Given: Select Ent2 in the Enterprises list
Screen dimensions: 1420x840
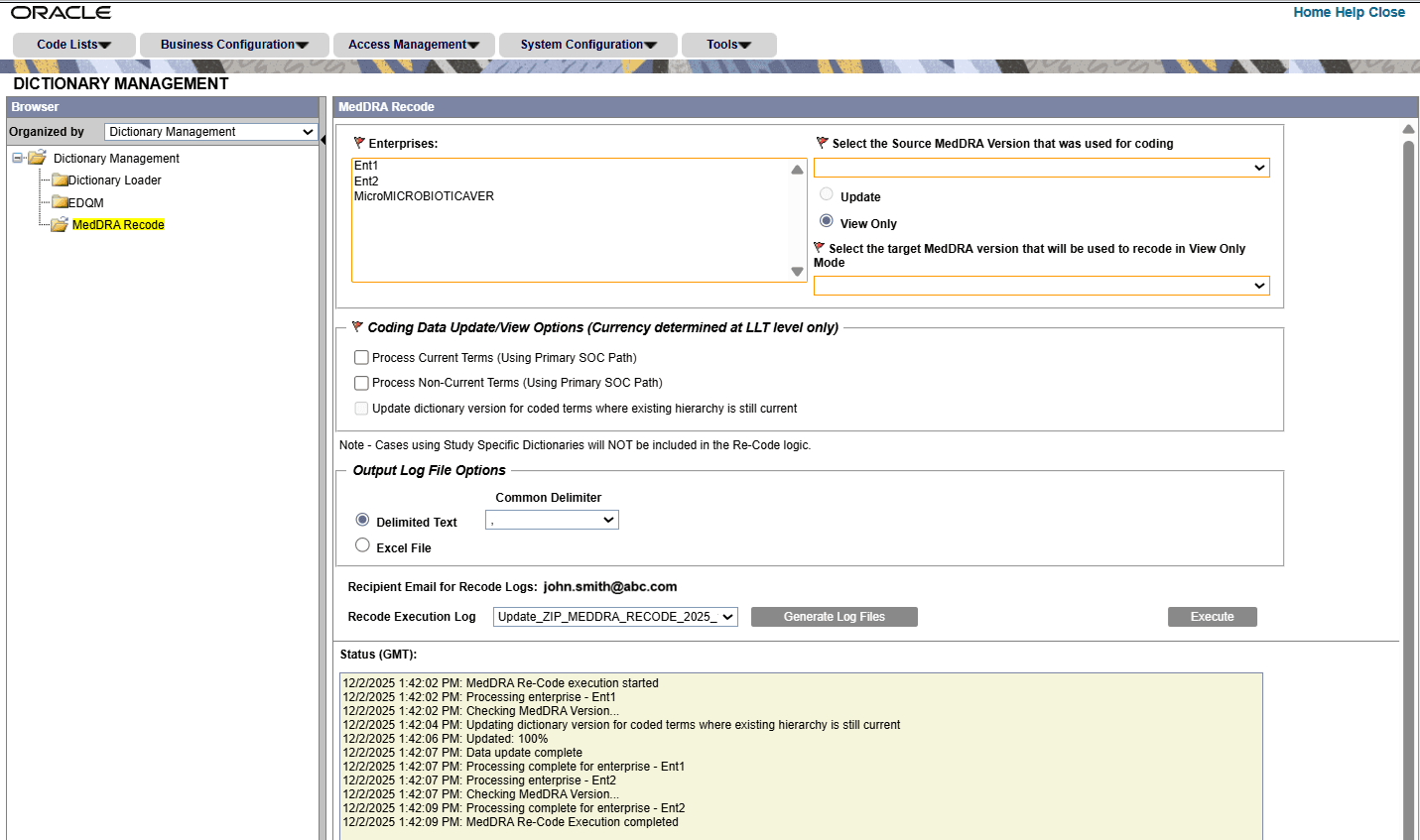Looking at the screenshot, I should pos(366,181).
